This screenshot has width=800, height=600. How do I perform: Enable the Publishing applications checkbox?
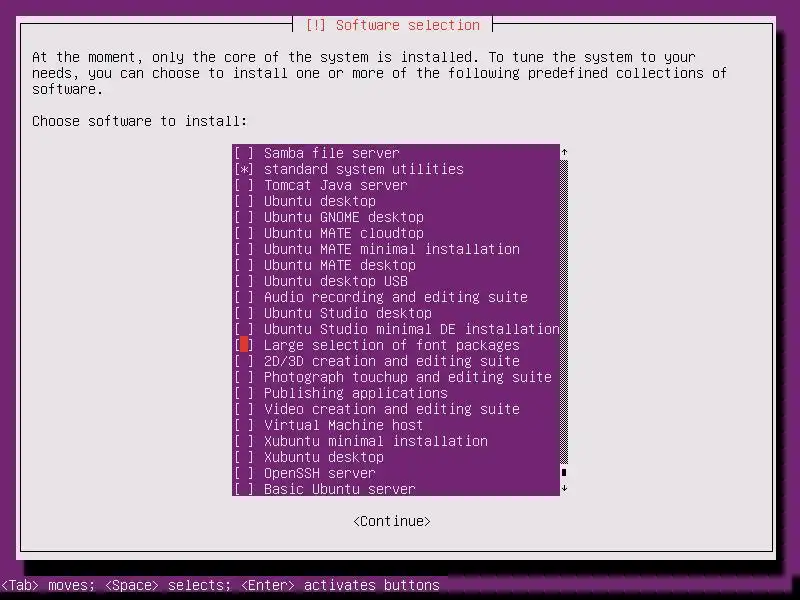(244, 393)
